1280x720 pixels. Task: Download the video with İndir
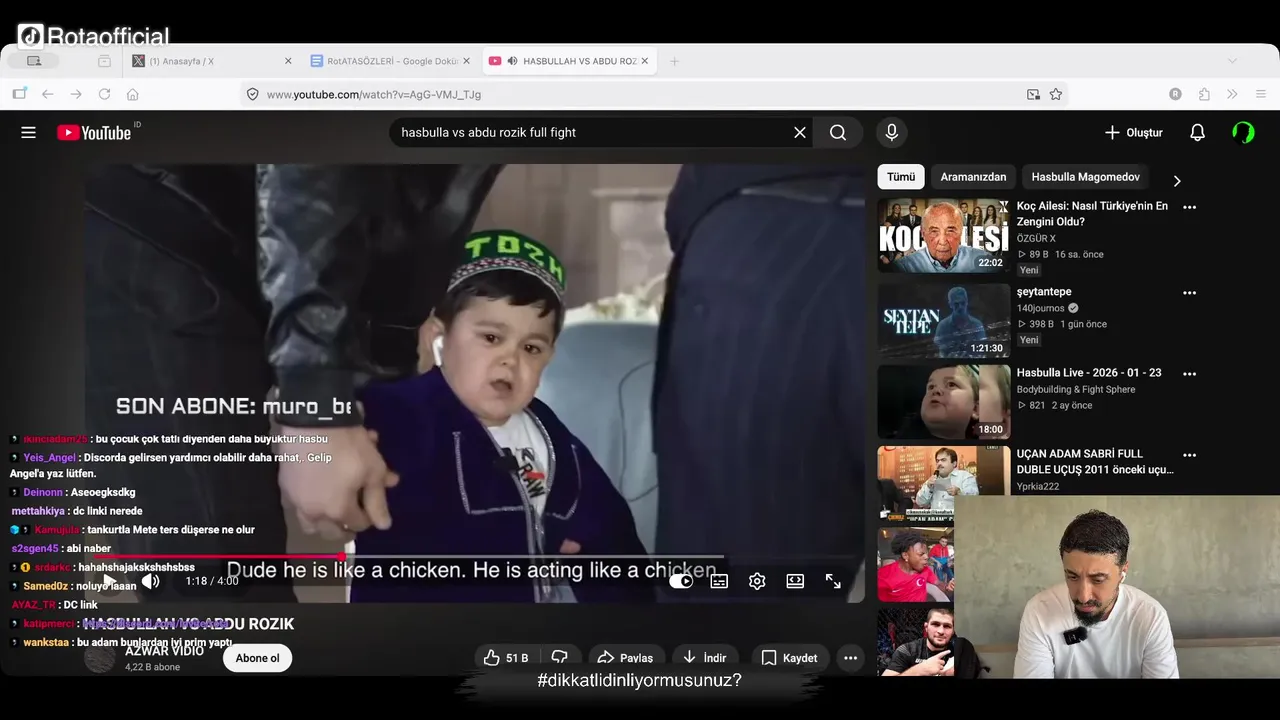coord(704,658)
